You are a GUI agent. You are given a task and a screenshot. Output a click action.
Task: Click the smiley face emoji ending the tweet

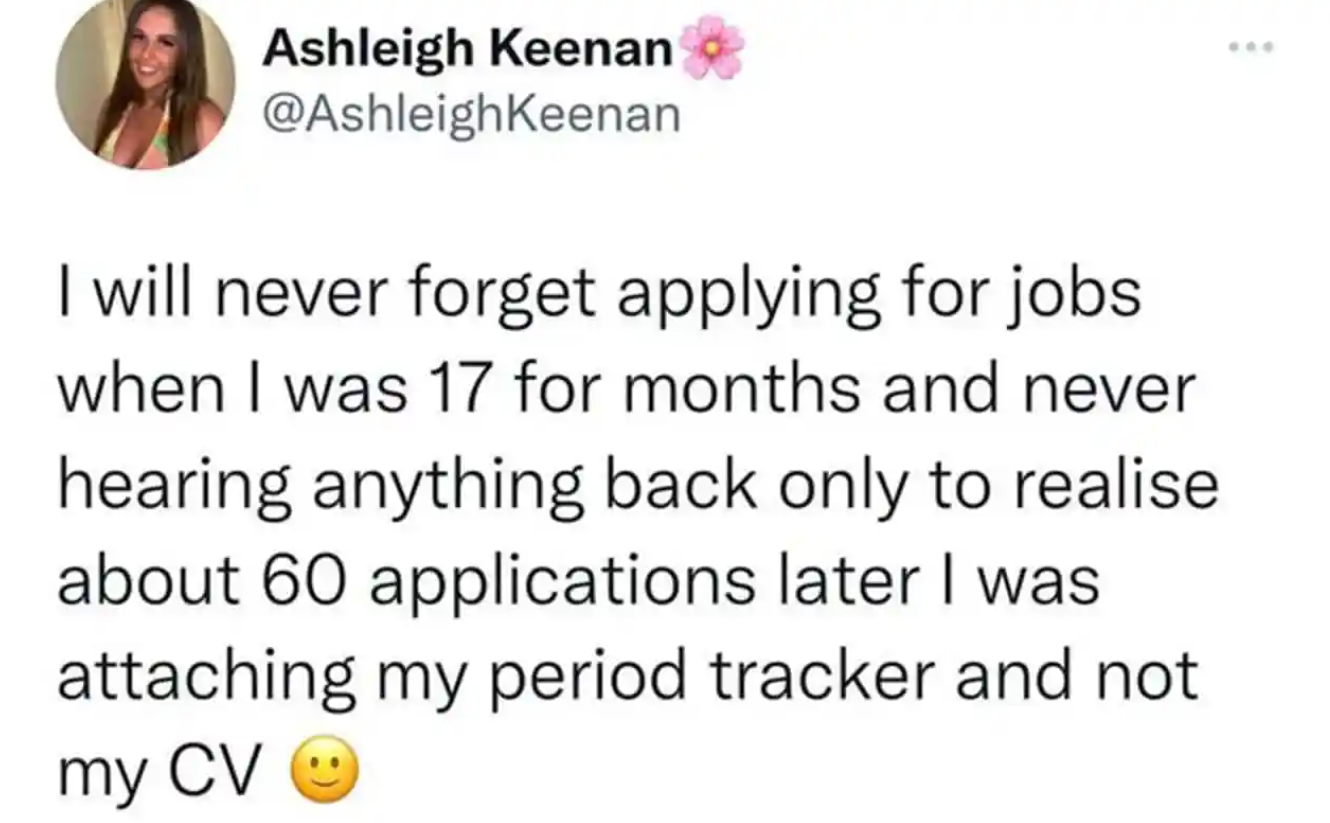click(323, 770)
